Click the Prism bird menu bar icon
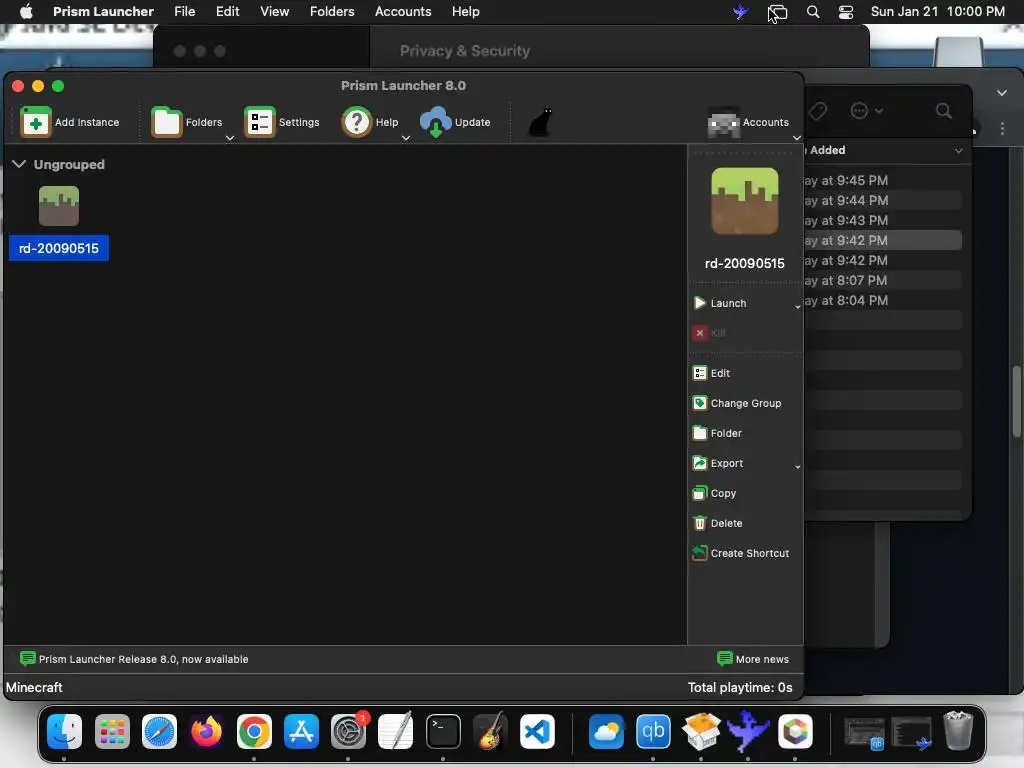The height and width of the screenshot is (768, 1024). pyautogui.click(x=741, y=12)
